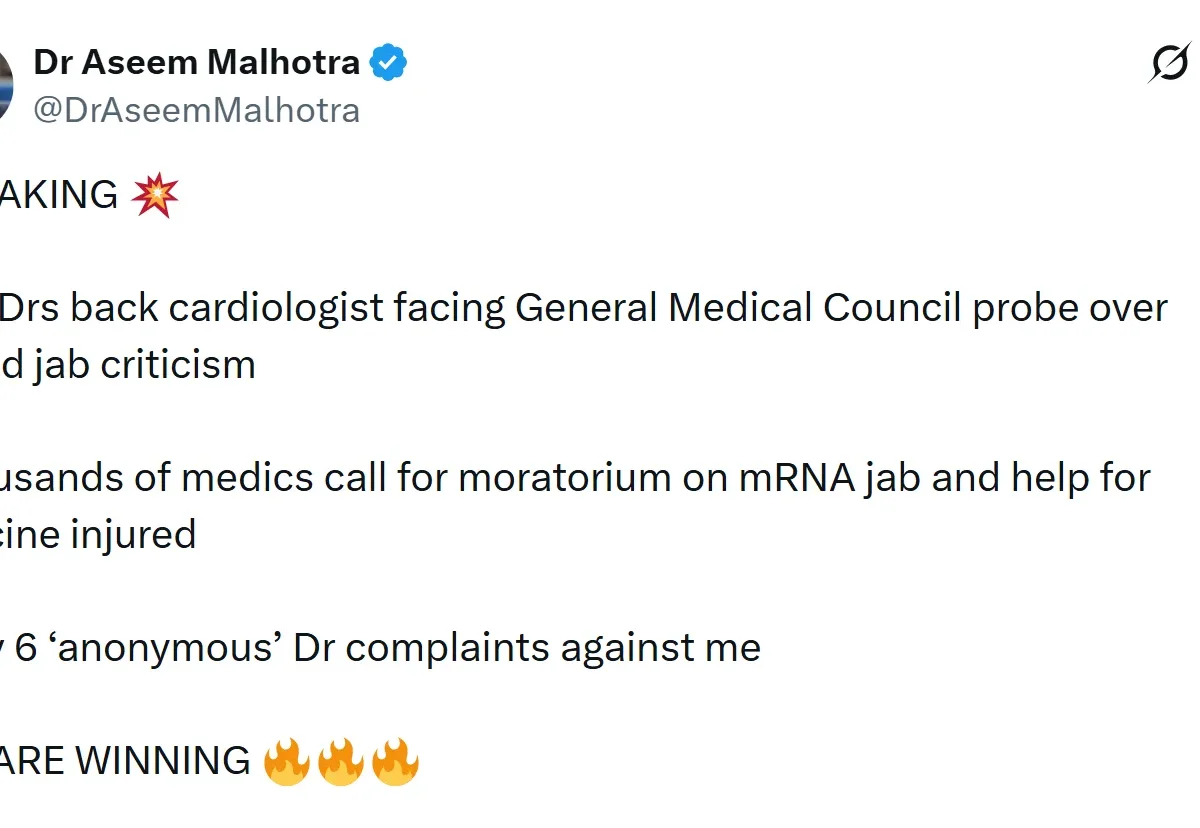Viewport: 1200px width, 828px height.
Task: Open the Grok icon at top right
Action: (1170, 64)
